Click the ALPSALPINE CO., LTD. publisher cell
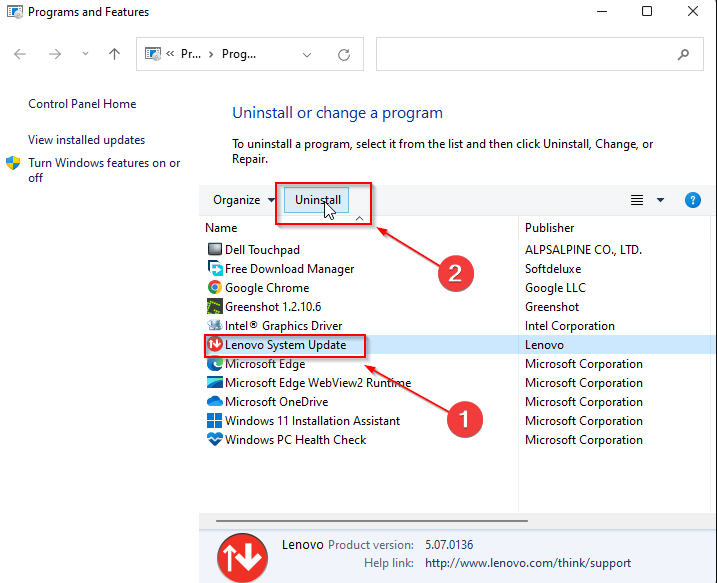Screen dimensions: 717x583 pyautogui.click(x=583, y=250)
